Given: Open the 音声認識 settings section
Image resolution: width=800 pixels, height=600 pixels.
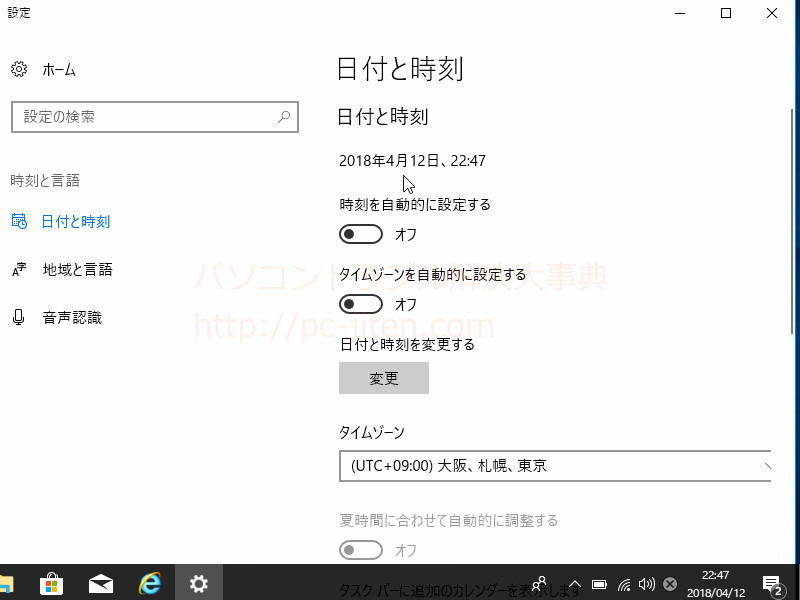Looking at the screenshot, I should coord(71,318).
